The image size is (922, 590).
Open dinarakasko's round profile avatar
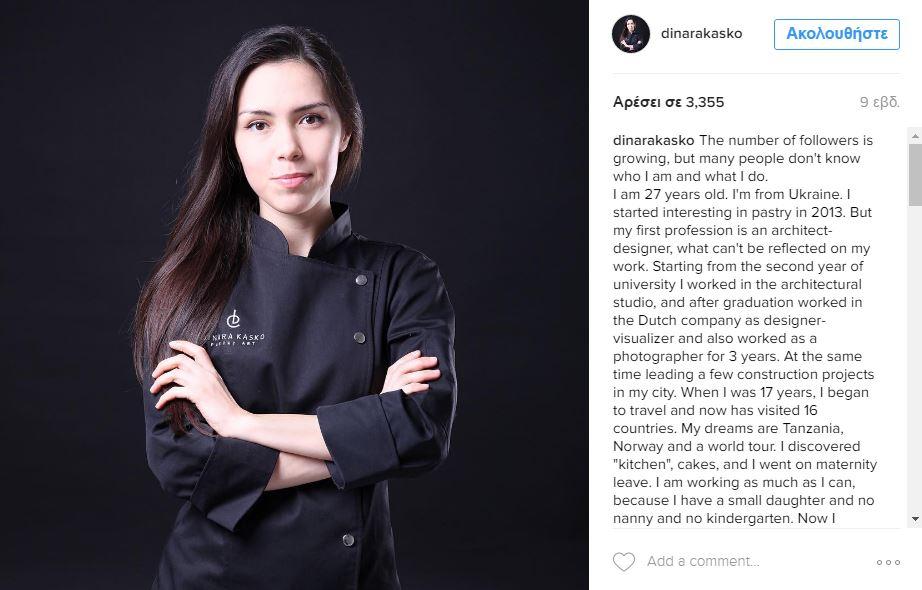point(631,34)
